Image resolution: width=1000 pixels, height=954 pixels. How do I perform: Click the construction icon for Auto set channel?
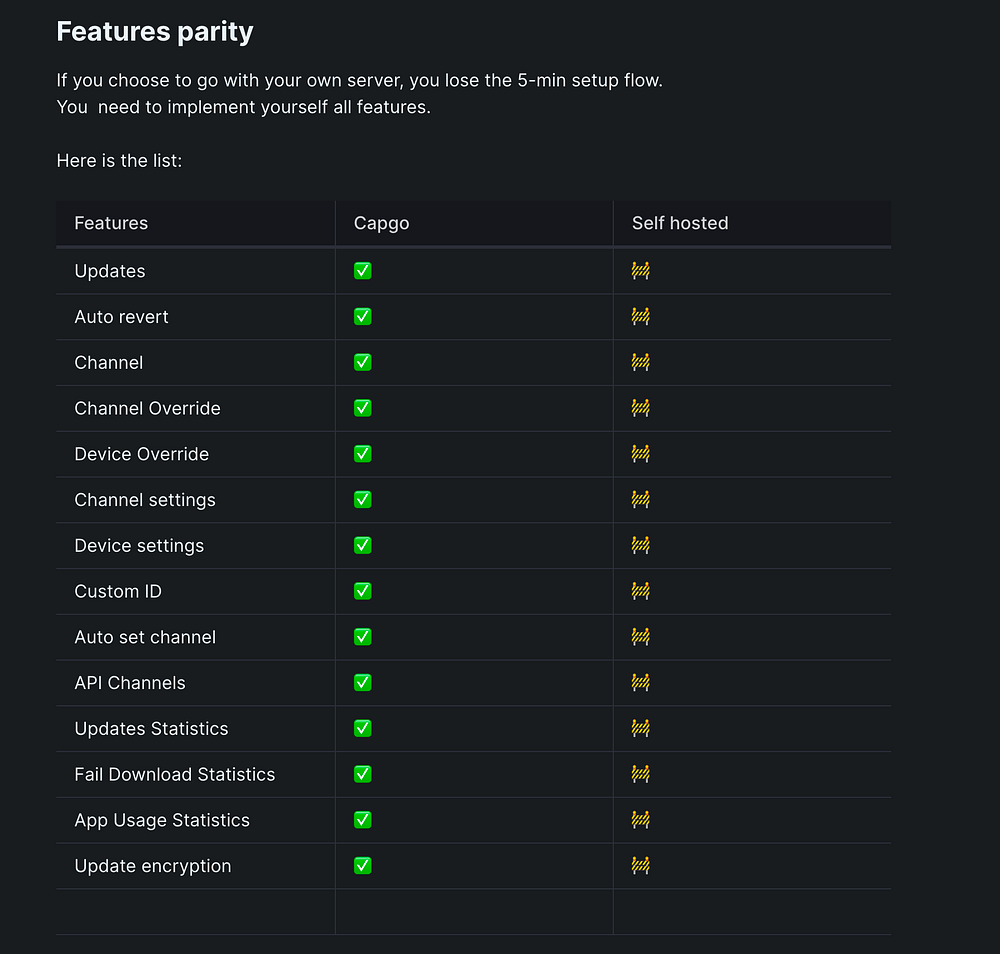coord(641,637)
